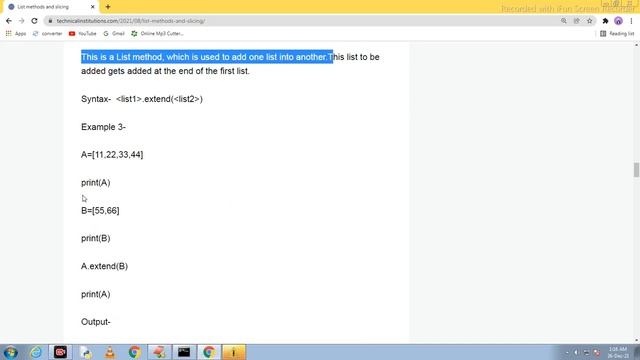
Task: Open the purple profile avatar menu
Action: click(x=618, y=21)
